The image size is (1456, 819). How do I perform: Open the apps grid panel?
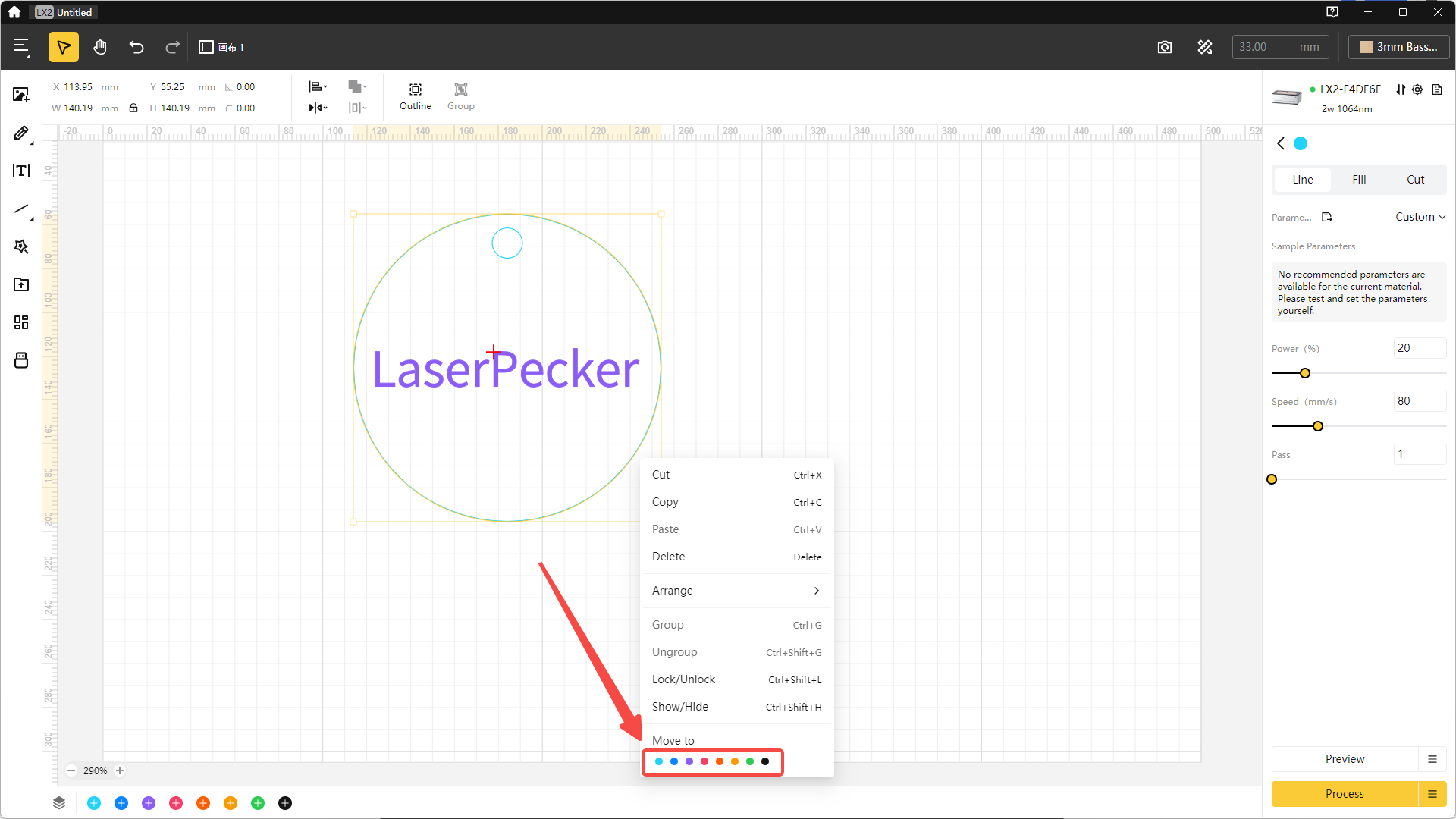(x=21, y=323)
